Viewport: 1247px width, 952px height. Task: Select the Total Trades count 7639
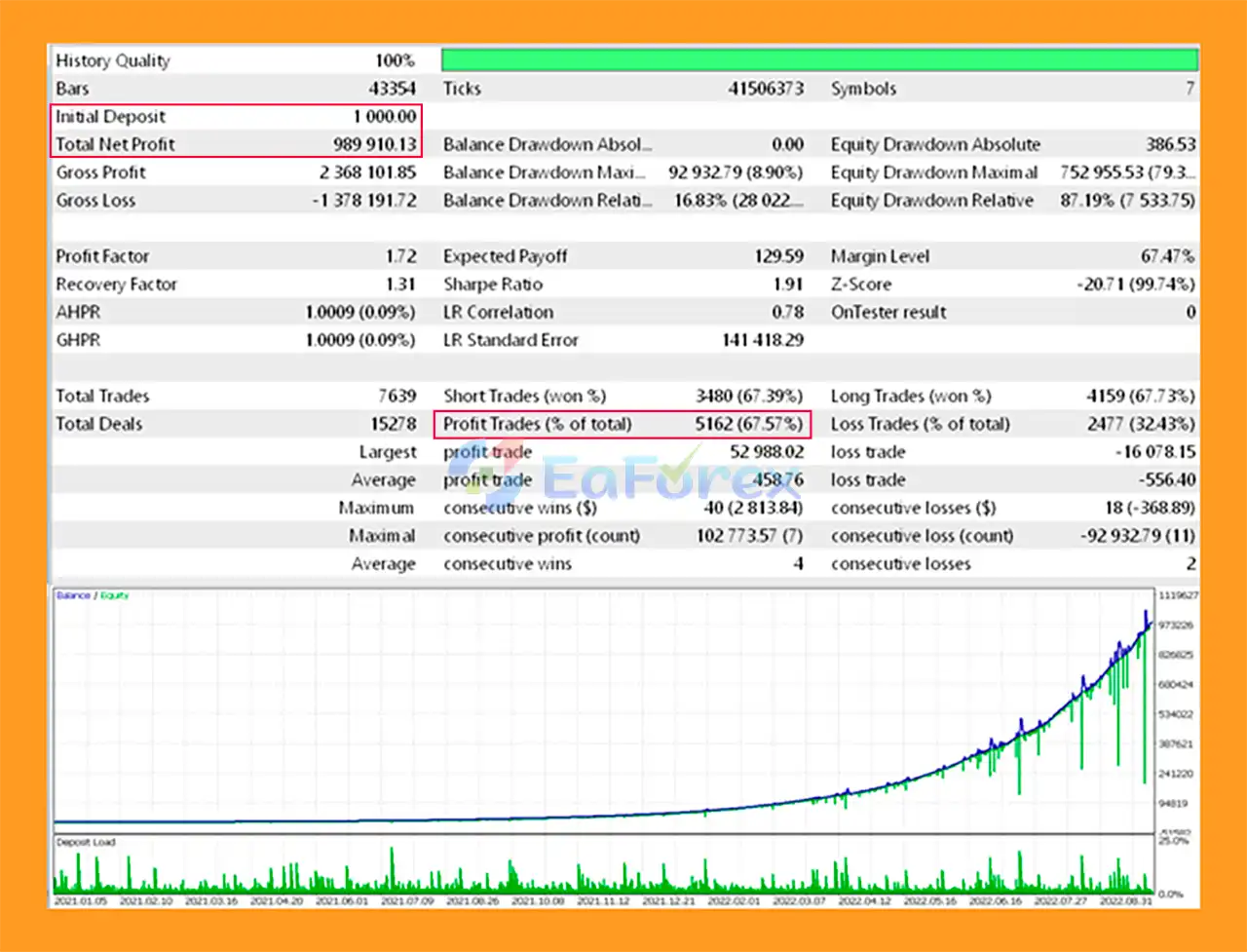click(397, 397)
